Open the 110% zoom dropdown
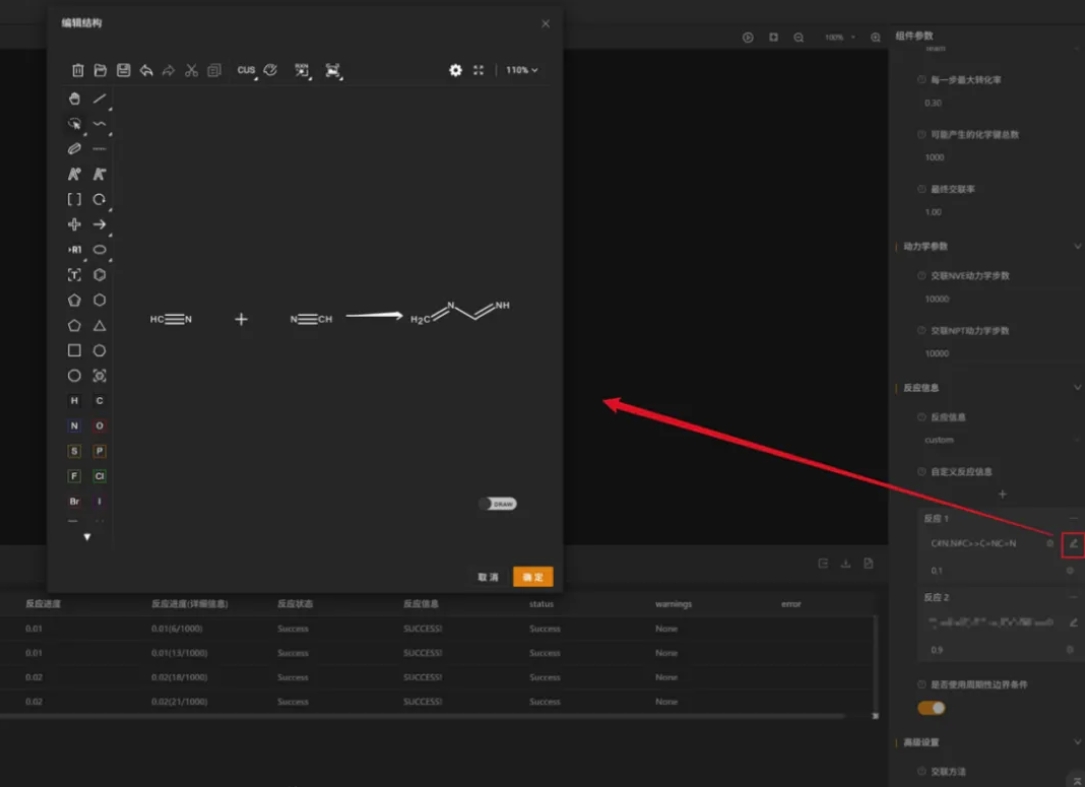Screen dimensions: 1085x787 [521, 70]
